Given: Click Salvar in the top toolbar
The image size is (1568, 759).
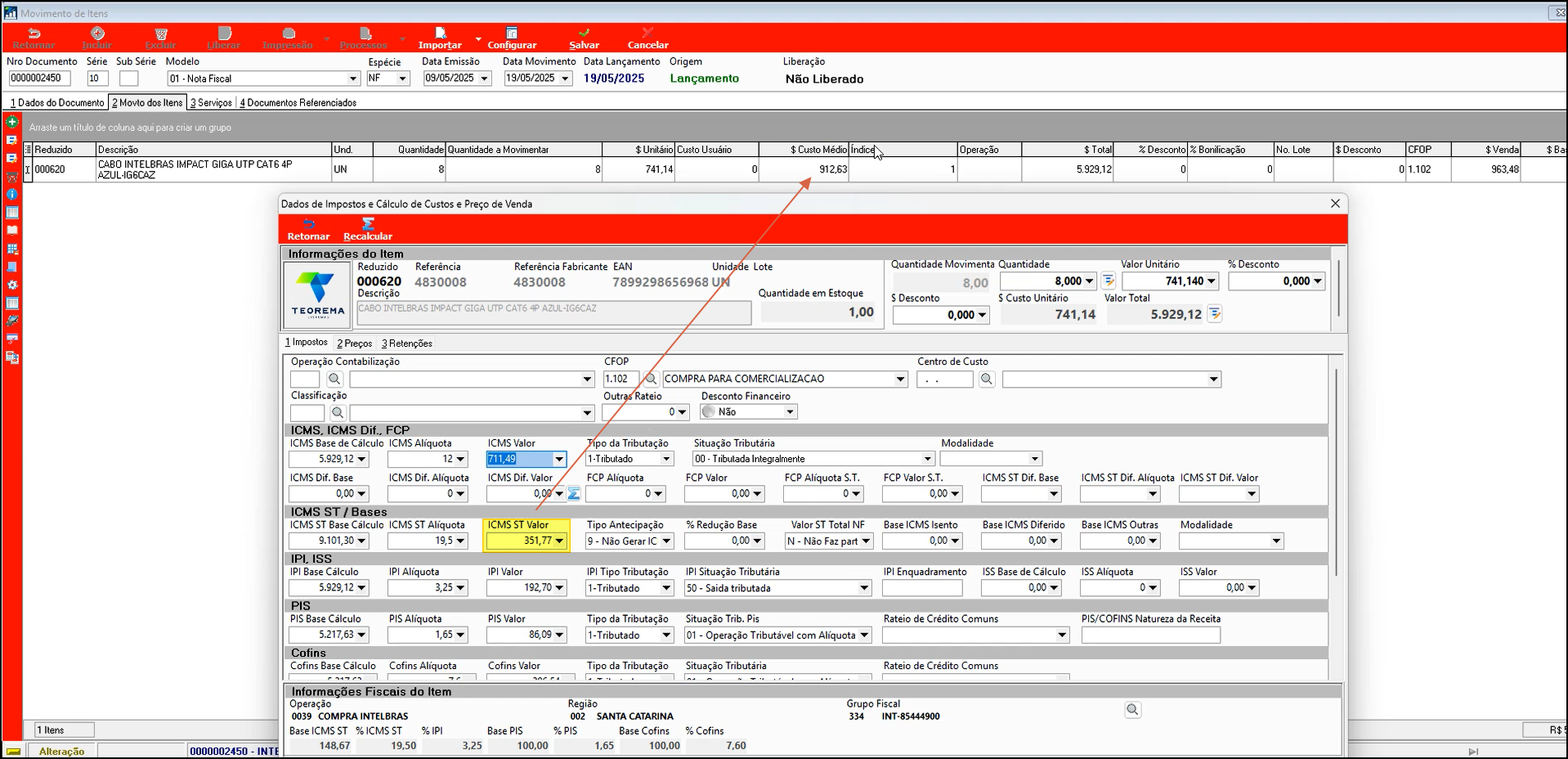Looking at the screenshot, I should (x=584, y=38).
